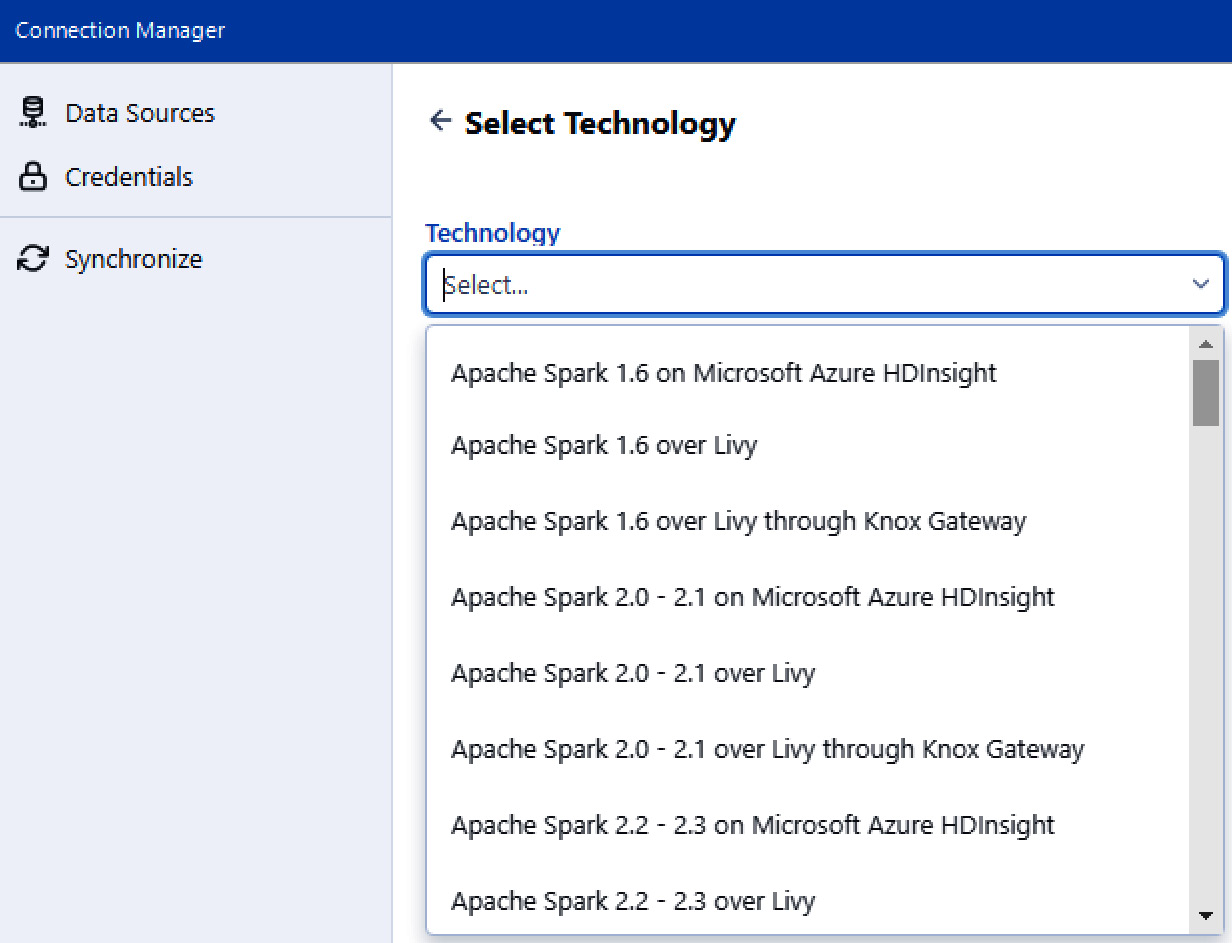The width and height of the screenshot is (1232, 943).
Task: Collapse Technology dropdown with chevron arrow
Action: [x=1201, y=285]
